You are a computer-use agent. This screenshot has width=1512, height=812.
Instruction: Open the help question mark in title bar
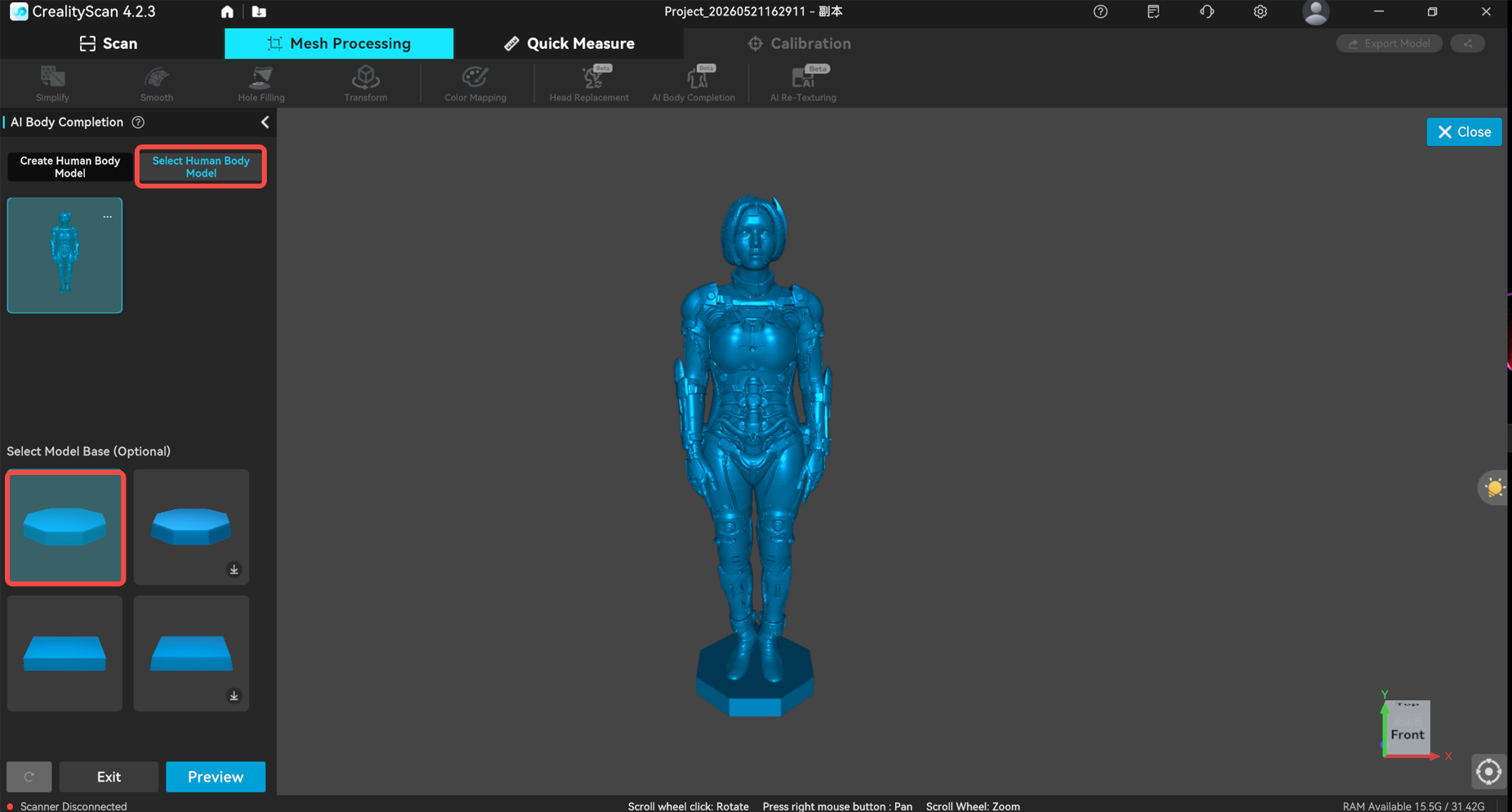1100,11
